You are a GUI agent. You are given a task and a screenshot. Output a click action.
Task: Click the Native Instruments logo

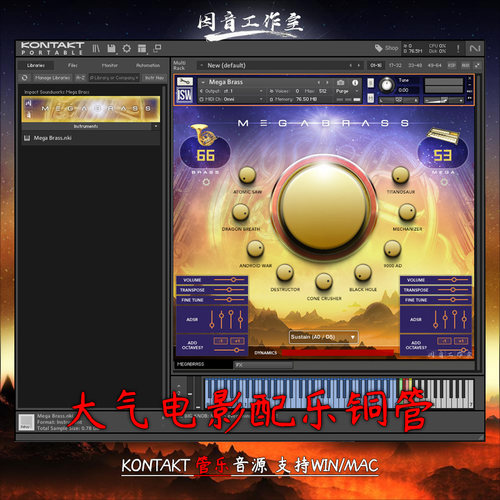[x=475, y=49]
